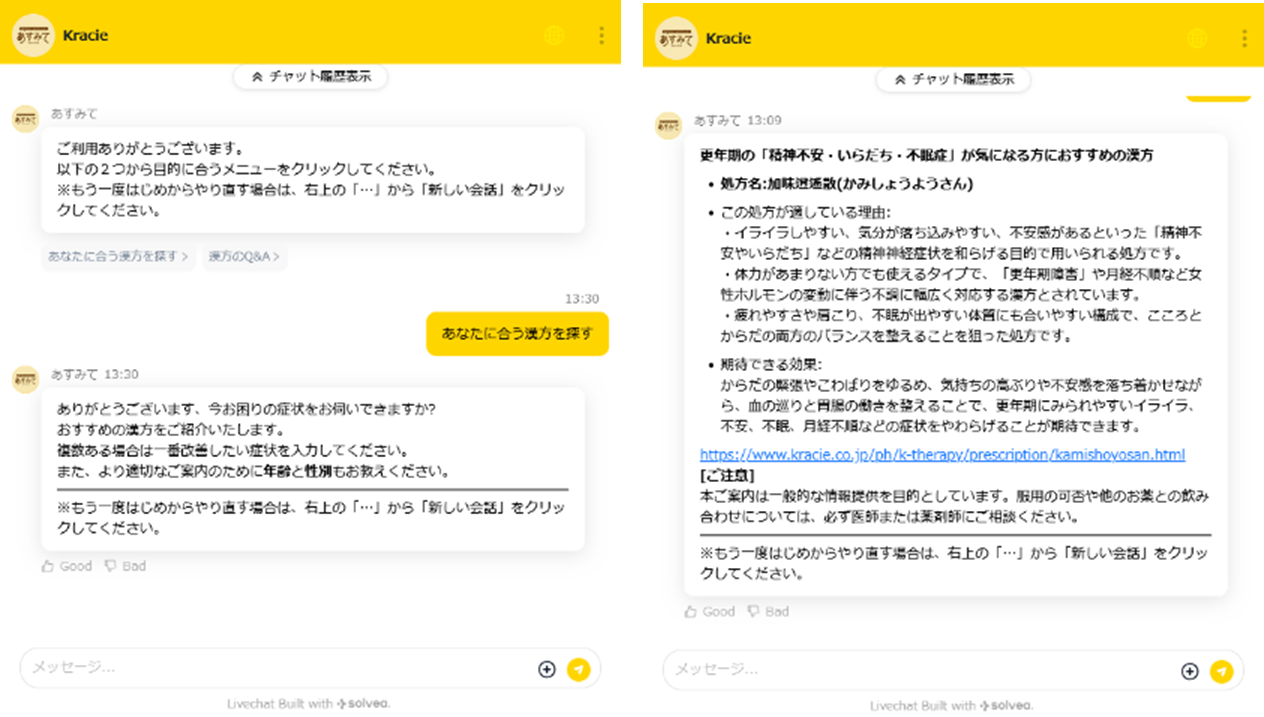The height and width of the screenshot is (717, 1264).
Task: Open the three-dot overflow menu in left header
Action: click(x=601, y=35)
